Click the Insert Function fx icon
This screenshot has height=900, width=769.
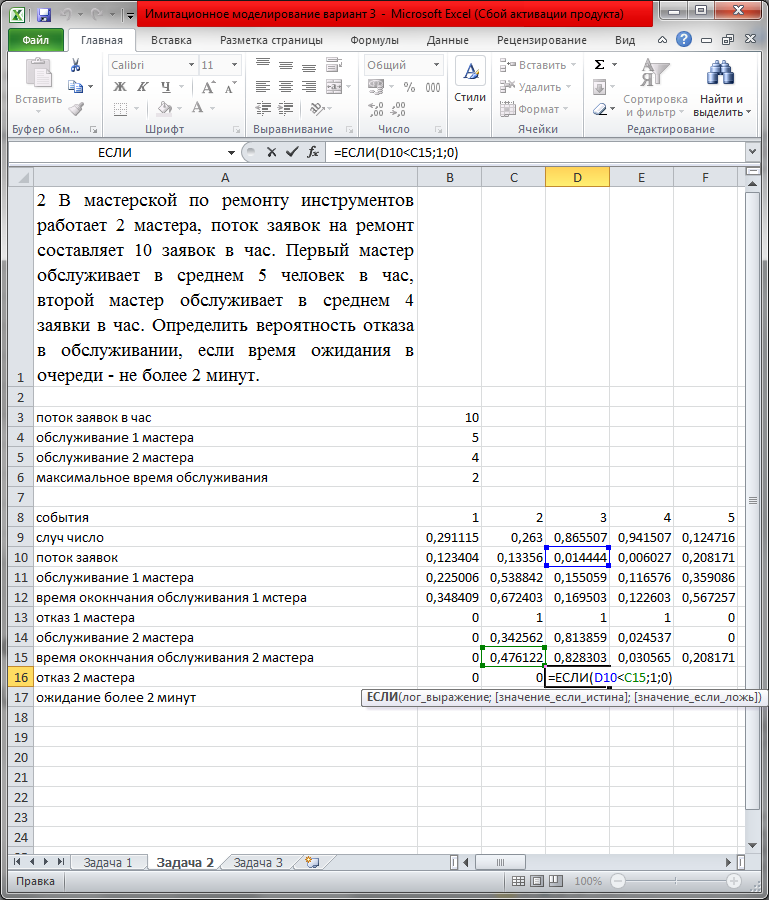[313, 152]
